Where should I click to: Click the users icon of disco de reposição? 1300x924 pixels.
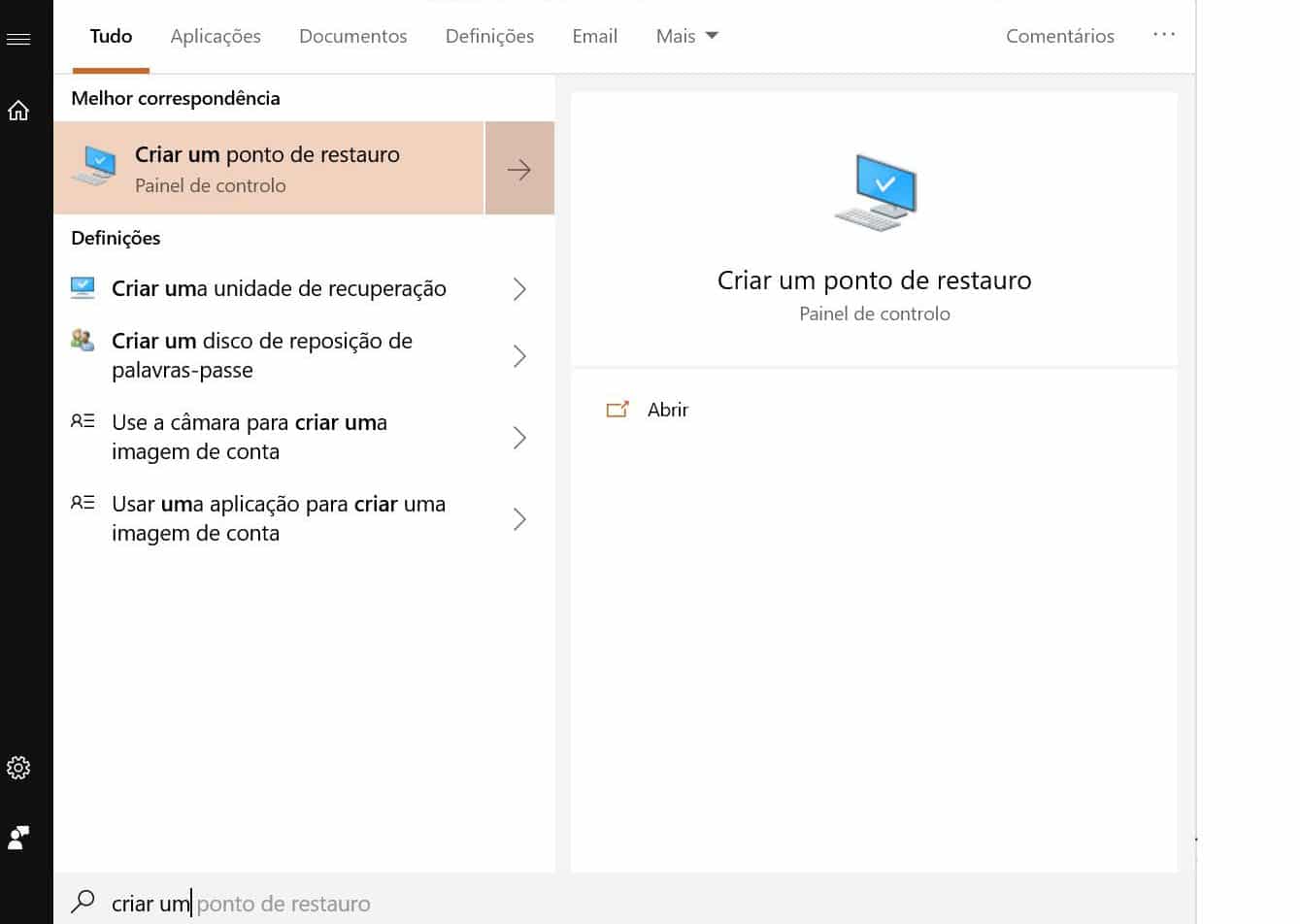pos(83,341)
